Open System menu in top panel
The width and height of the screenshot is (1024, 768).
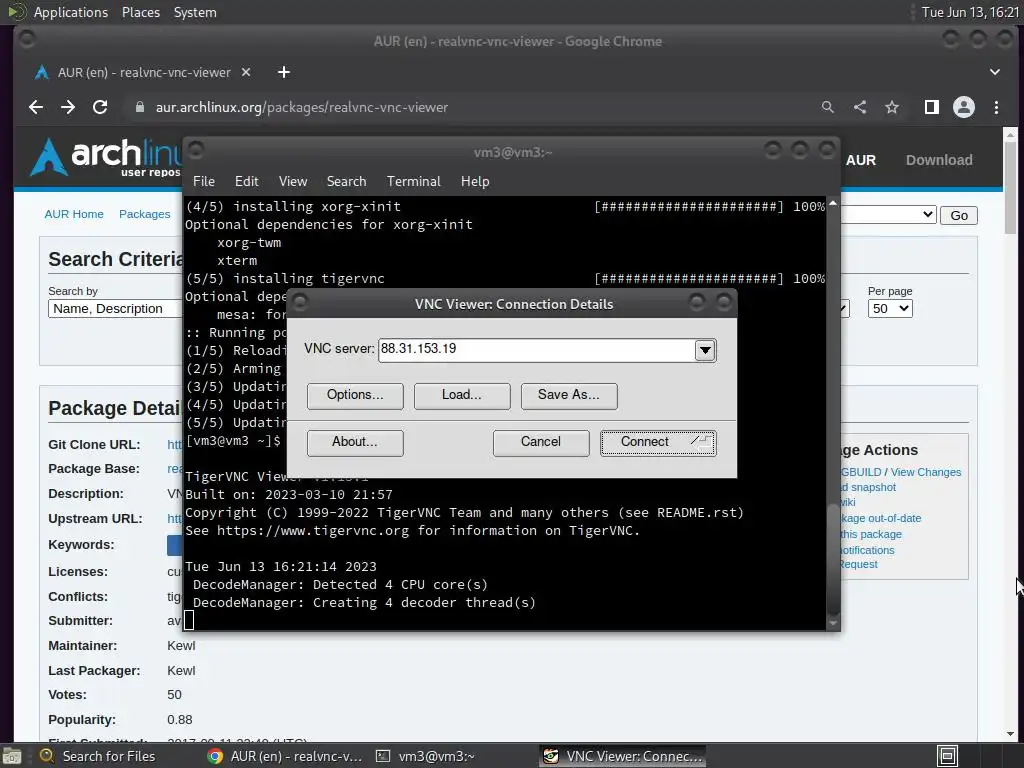point(195,12)
